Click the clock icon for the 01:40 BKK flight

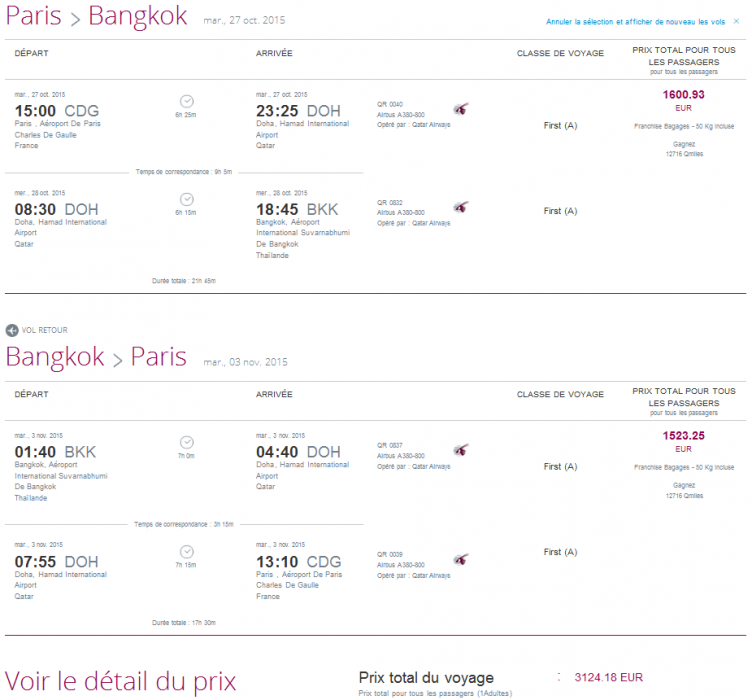point(186,441)
